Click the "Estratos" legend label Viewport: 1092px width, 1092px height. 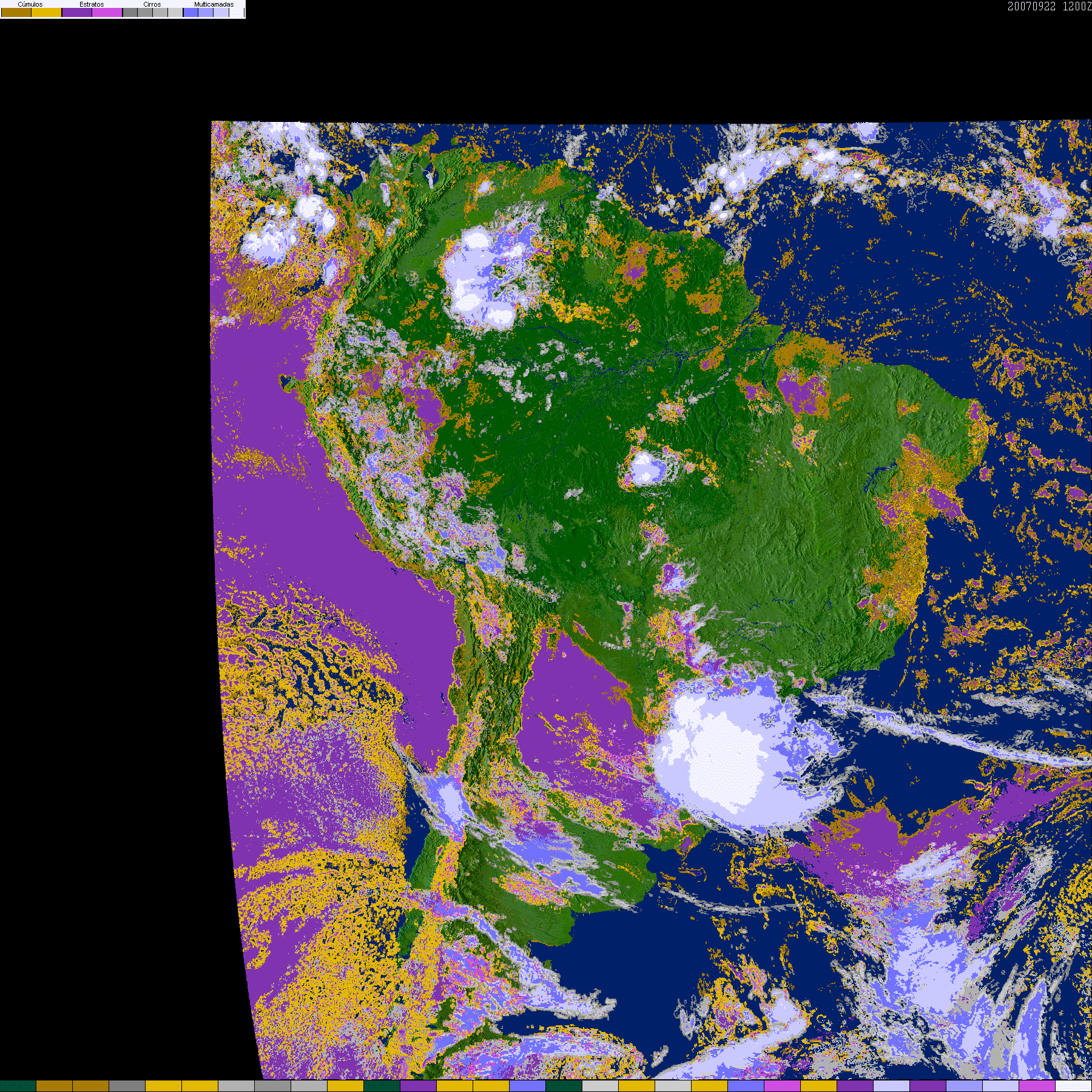pos(92,4)
